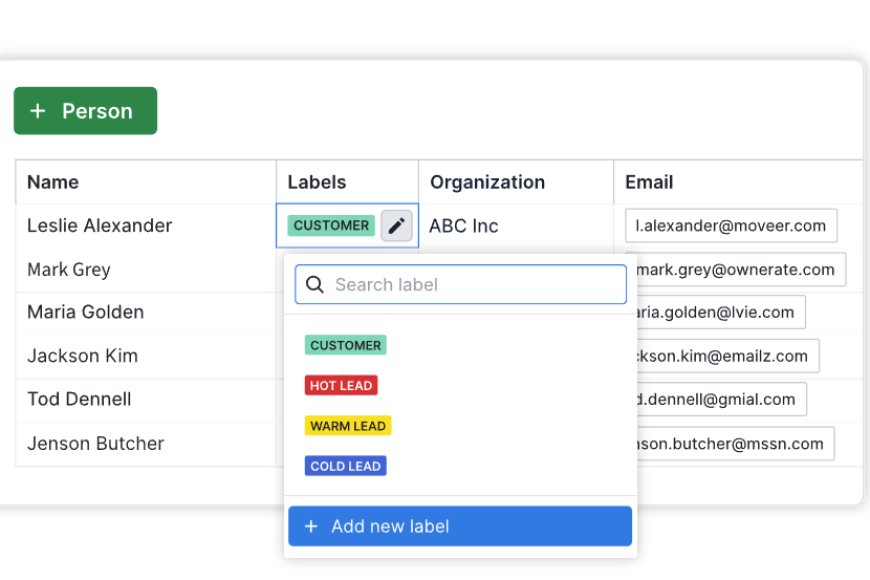Select the CUSTOMER label in the dropdown list
Image resolution: width=870 pixels, height=580 pixels.
point(345,345)
